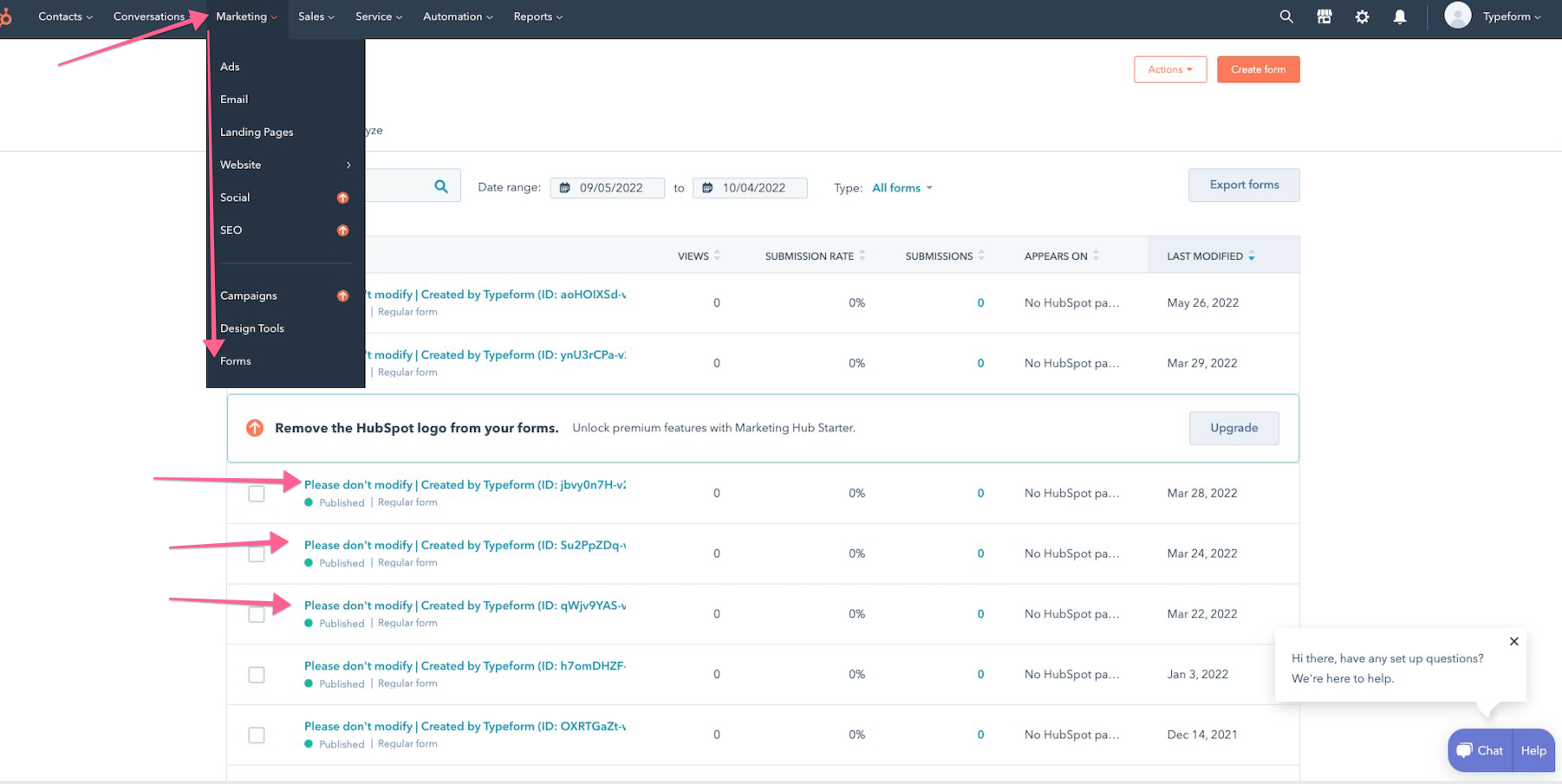Open the Reports dropdown menu
Screen dimensions: 1562x784
click(x=537, y=16)
